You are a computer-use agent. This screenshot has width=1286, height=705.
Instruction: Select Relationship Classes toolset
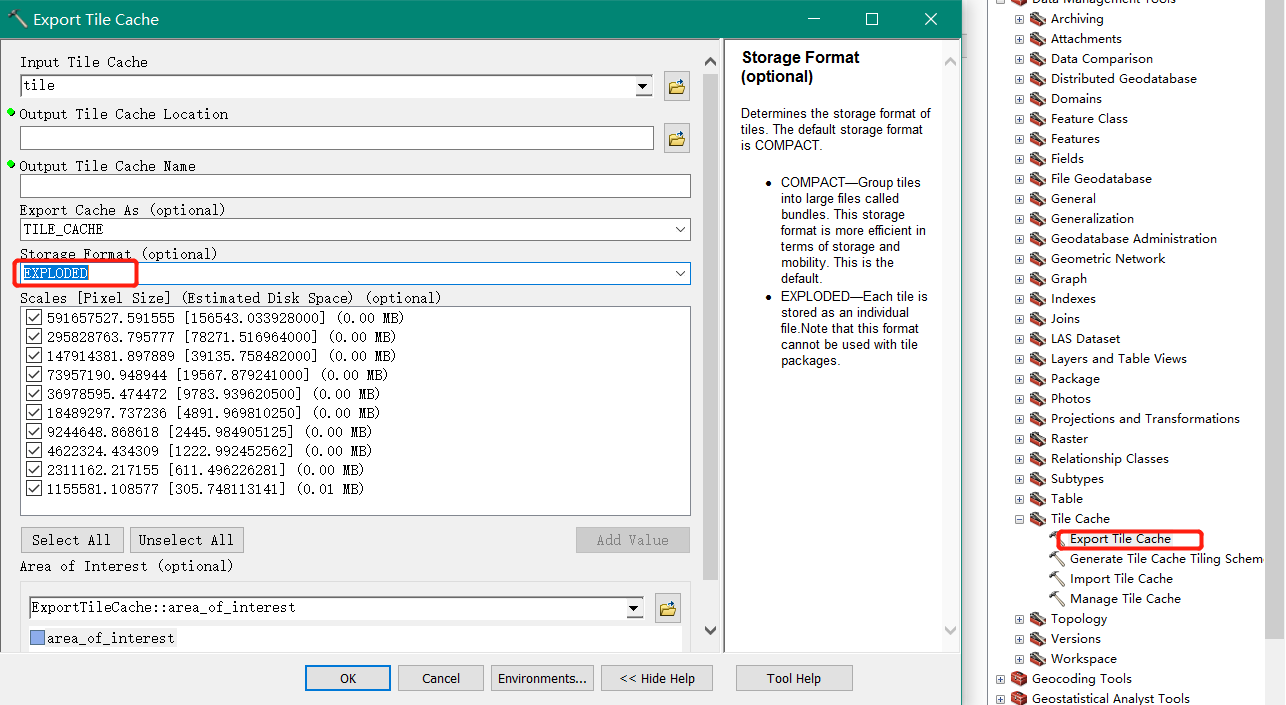1109,459
